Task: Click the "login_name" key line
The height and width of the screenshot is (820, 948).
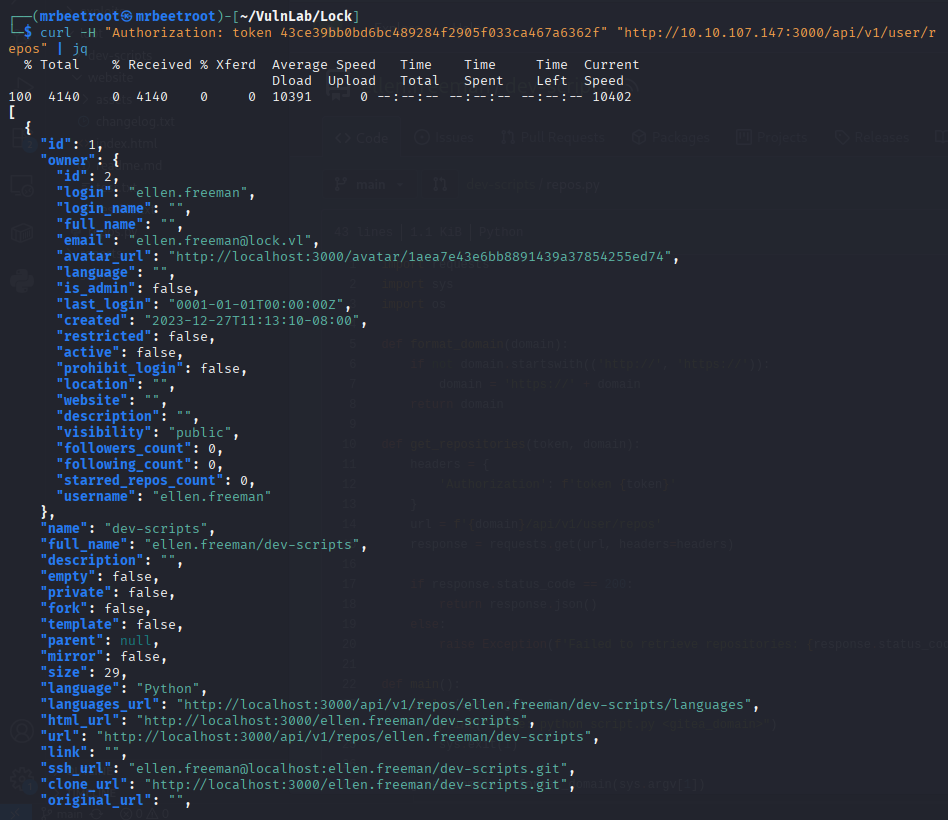Action: [123, 209]
